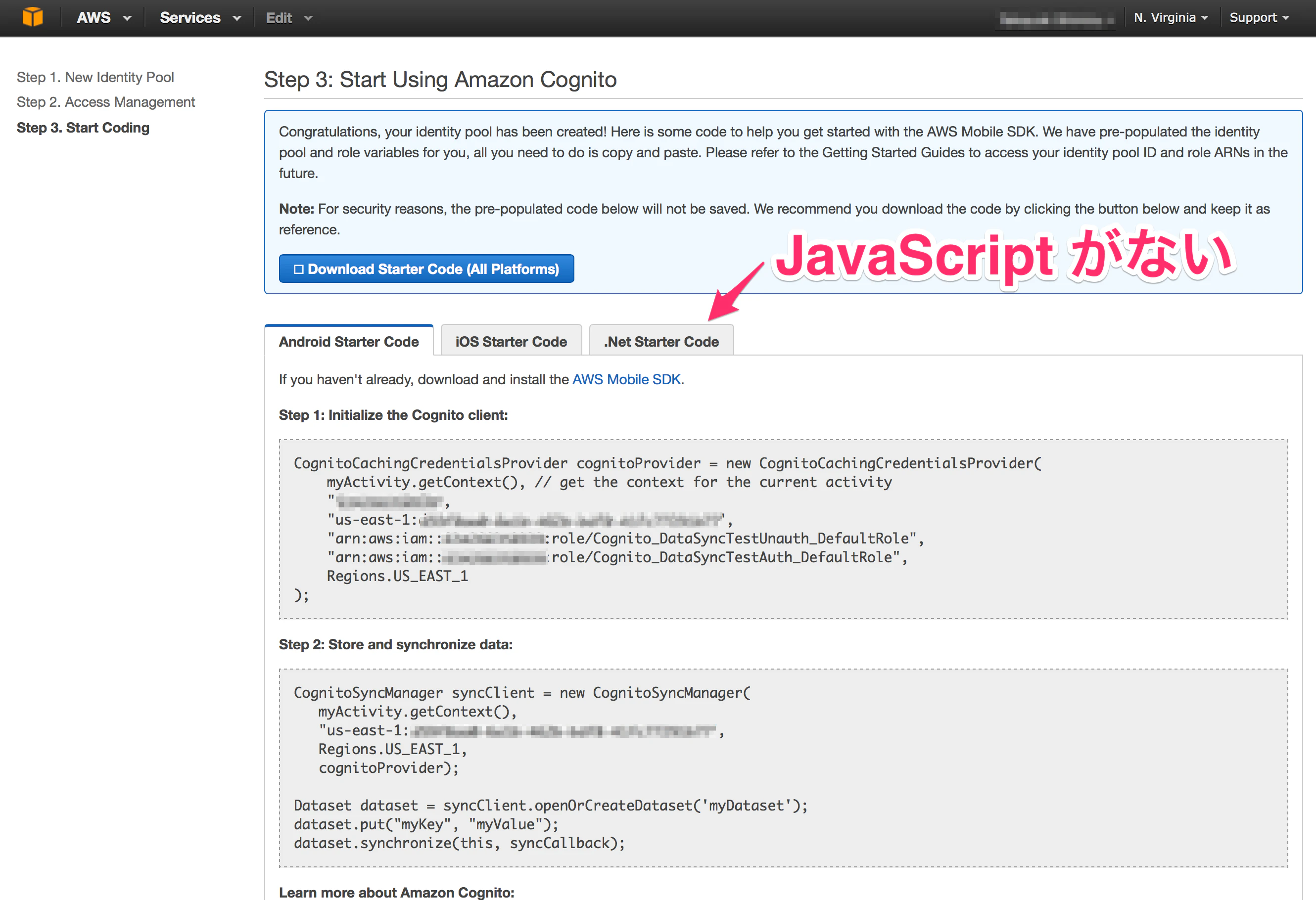This screenshot has height=900, width=1316.
Task: Click Download Starter Code (All Platforms) button
Action: point(426,269)
